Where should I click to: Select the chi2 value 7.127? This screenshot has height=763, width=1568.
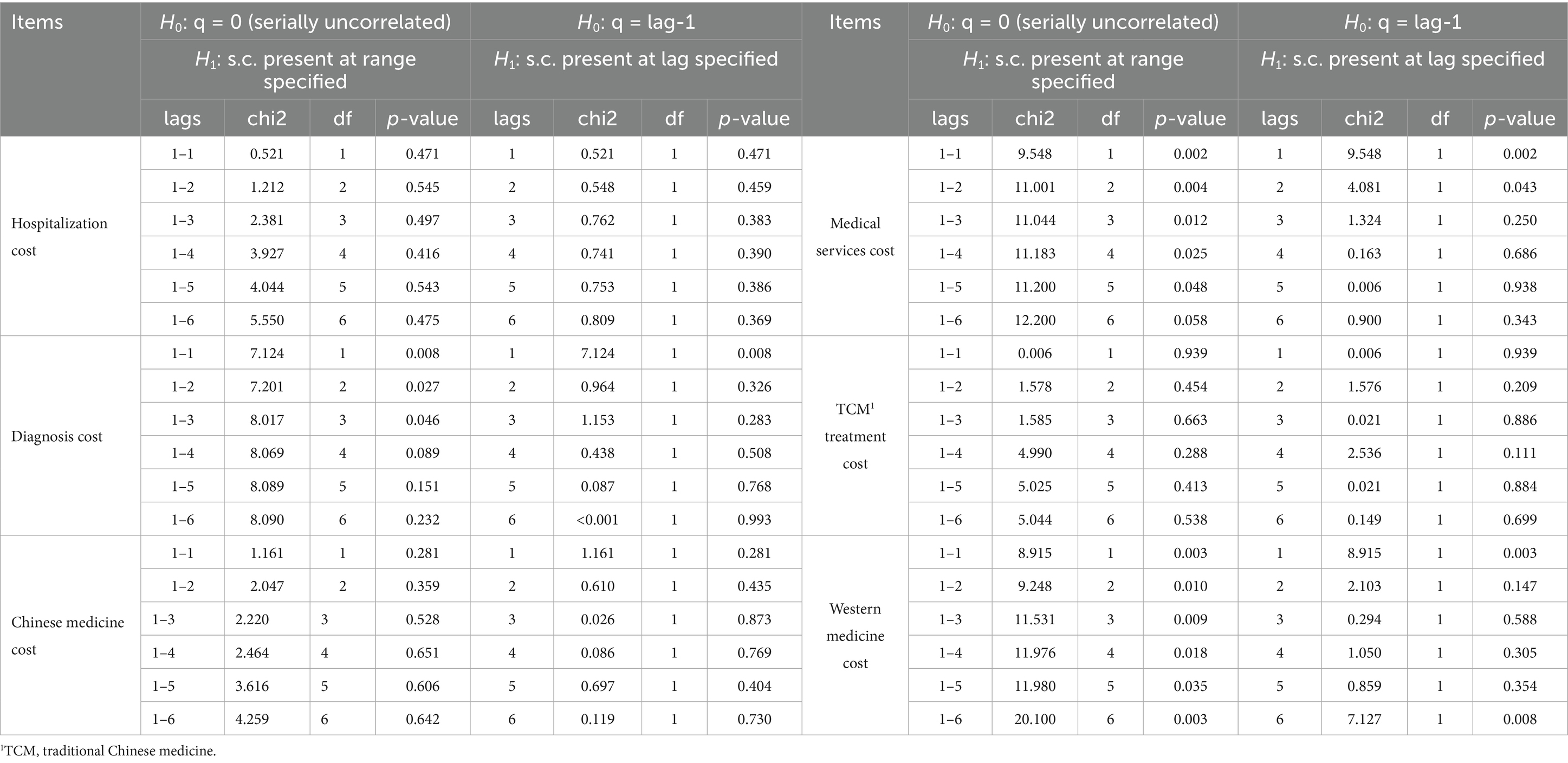[x=1364, y=719]
